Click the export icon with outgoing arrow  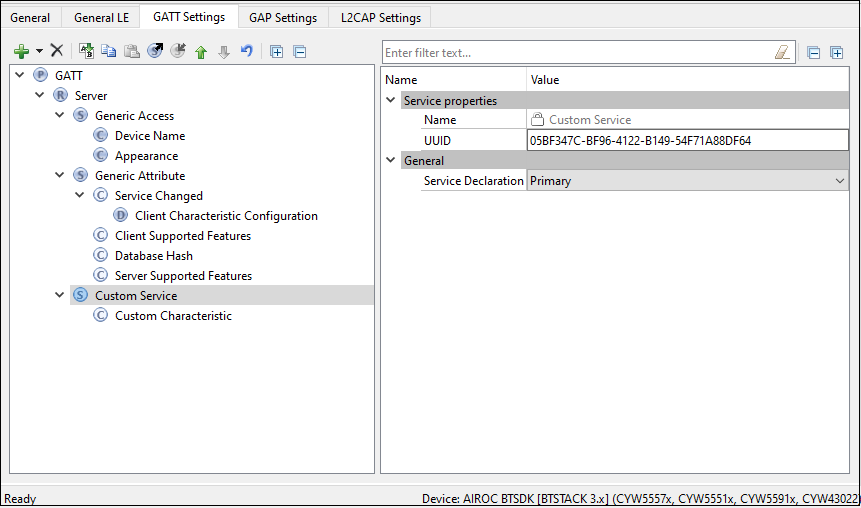pyautogui.click(x=155, y=51)
